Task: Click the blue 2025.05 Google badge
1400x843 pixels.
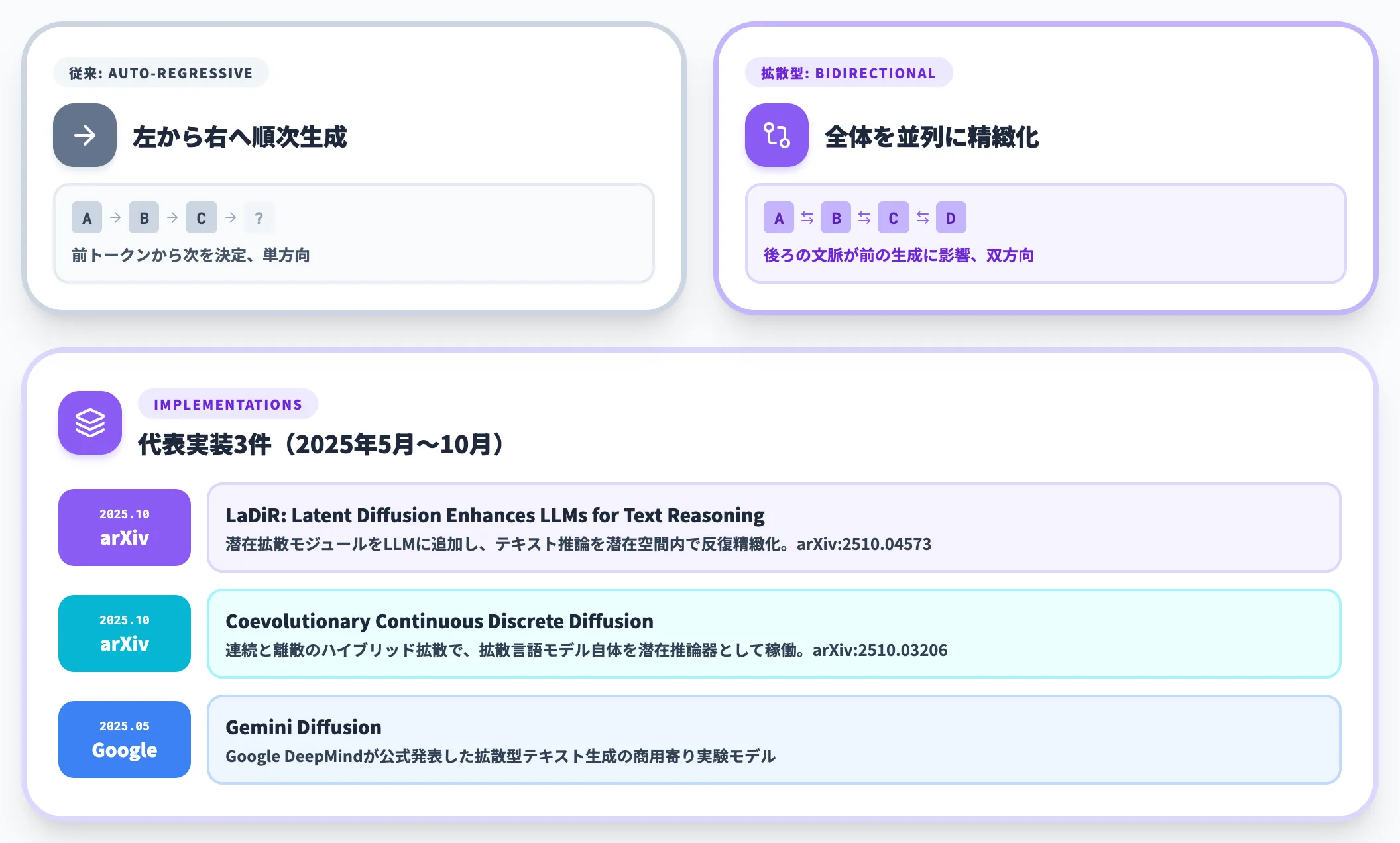Action: (125, 740)
